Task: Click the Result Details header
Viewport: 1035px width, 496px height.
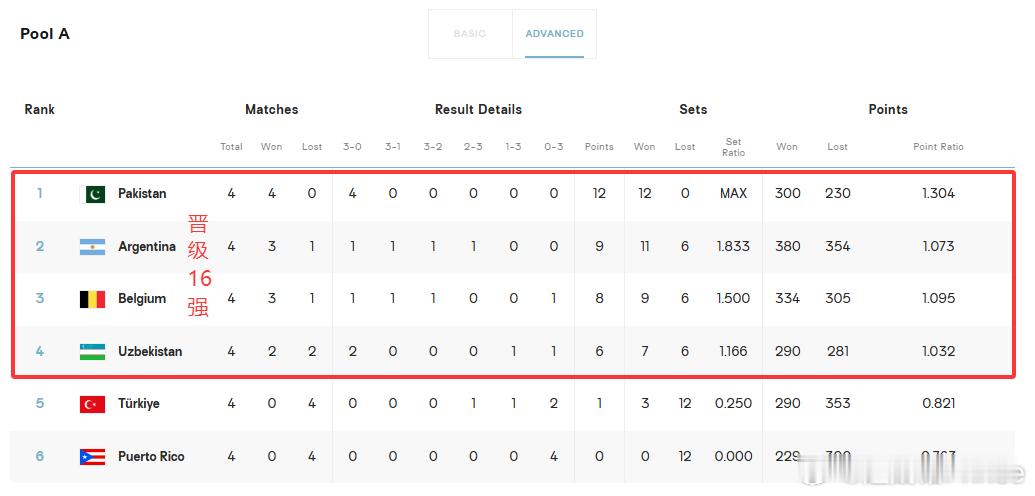Action: pyautogui.click(x=478, y=110)
